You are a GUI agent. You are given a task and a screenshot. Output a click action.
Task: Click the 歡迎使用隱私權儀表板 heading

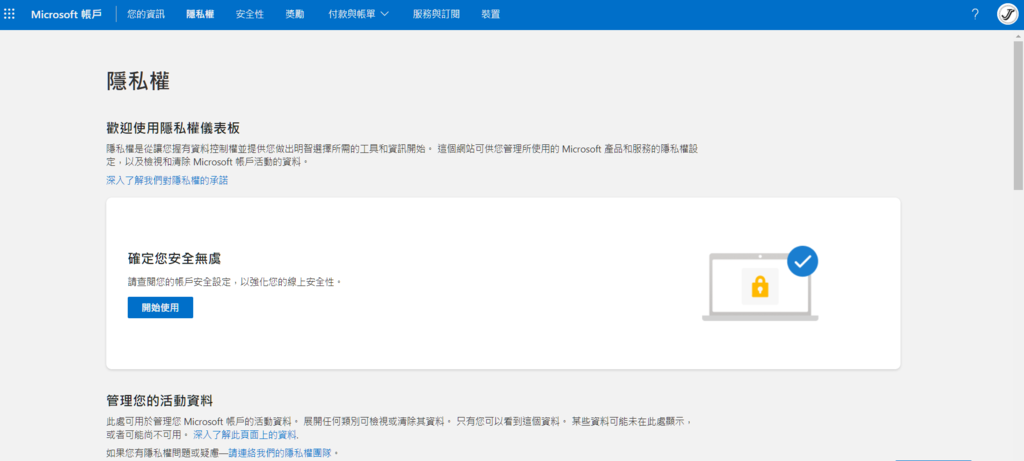pos(172,128)
